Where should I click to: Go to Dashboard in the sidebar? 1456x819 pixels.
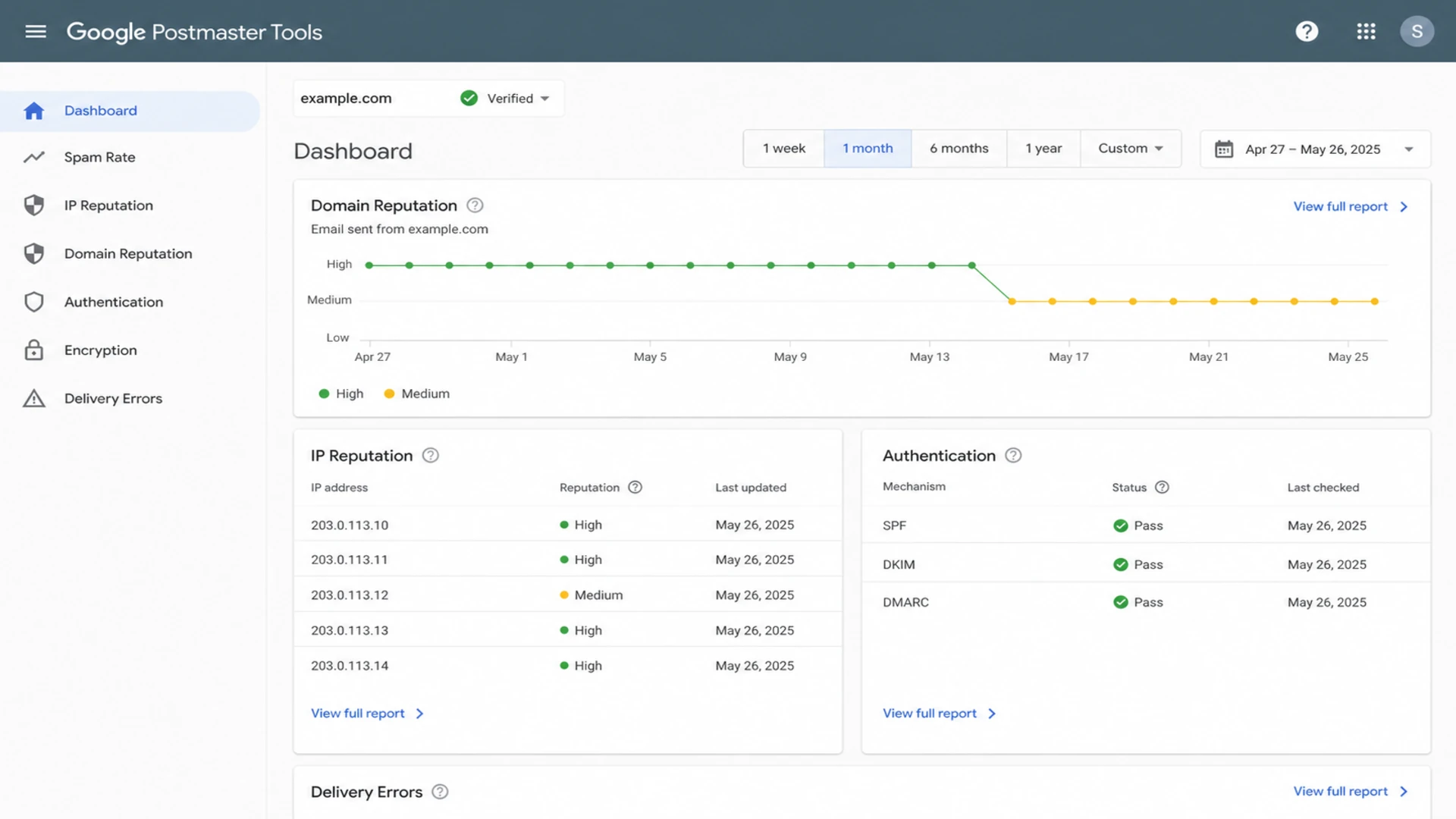pos(130,111)
